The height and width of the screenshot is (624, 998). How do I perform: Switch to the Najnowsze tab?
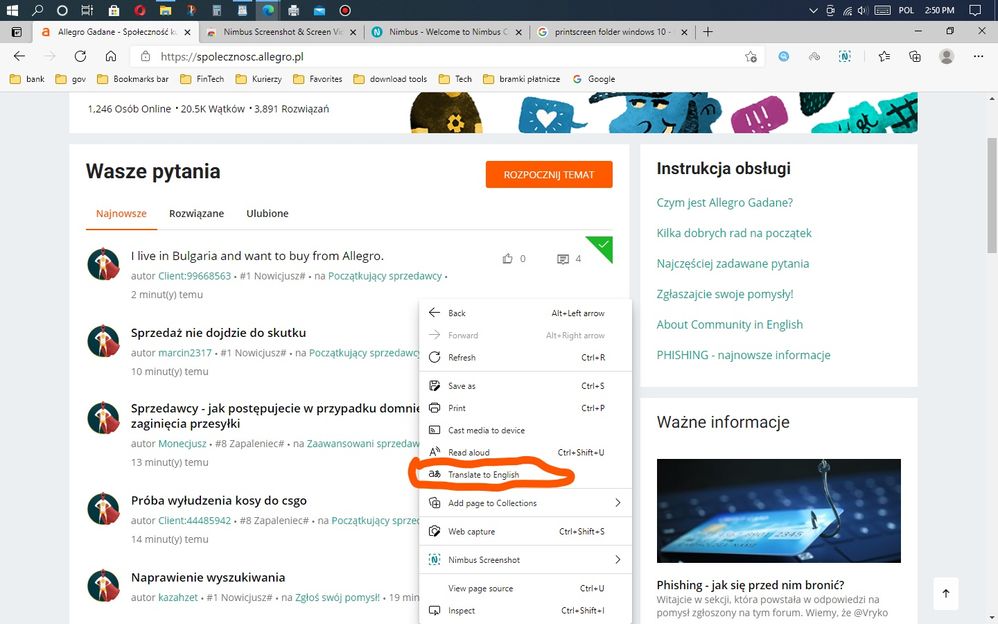(121, 213)
